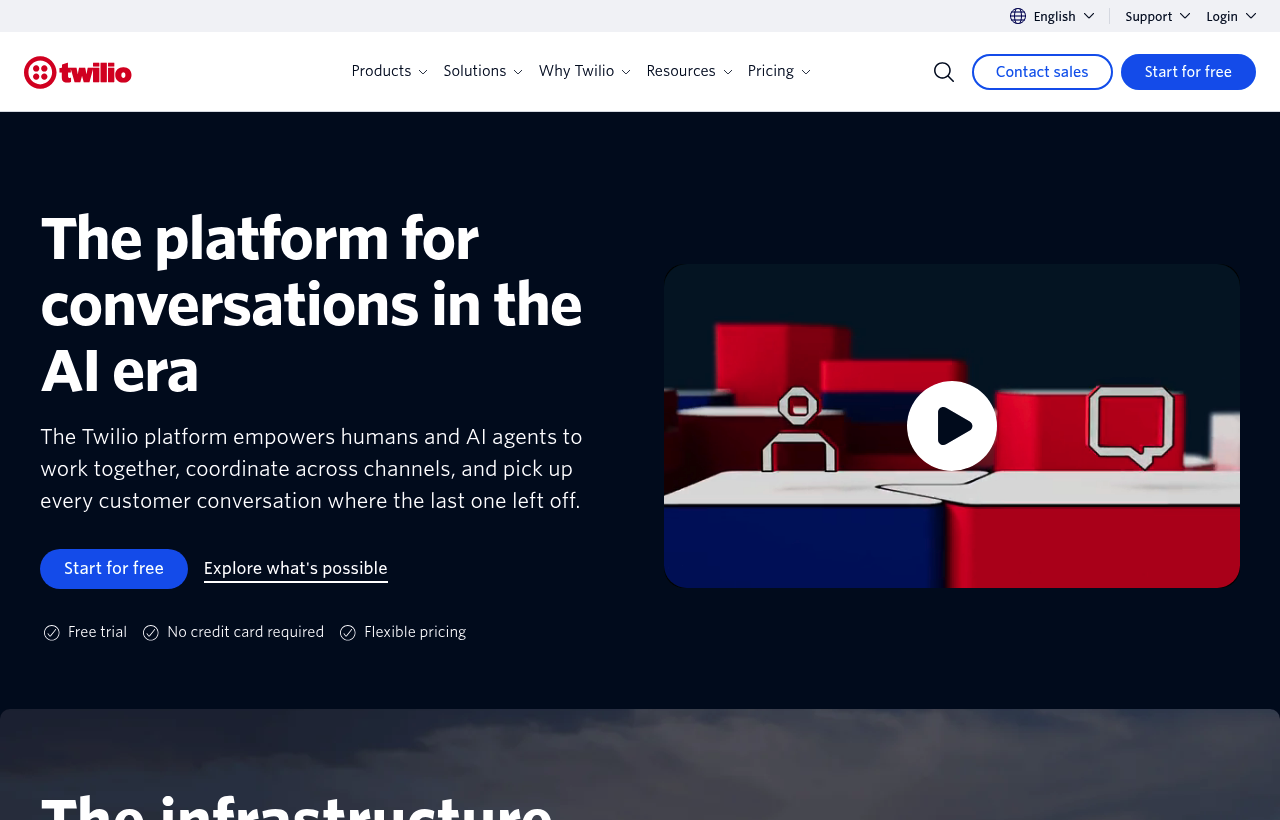Expand the Pricing menu
This screenshot has height=820, width=1280.
779,71
